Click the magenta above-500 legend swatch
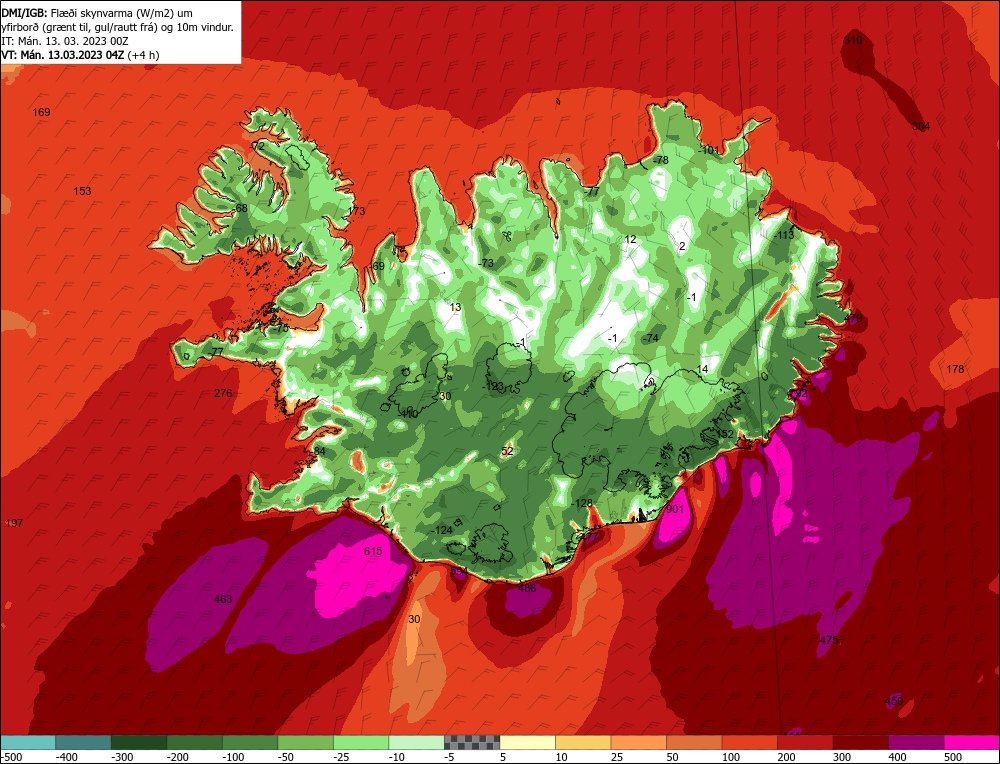 pos(971,742)
